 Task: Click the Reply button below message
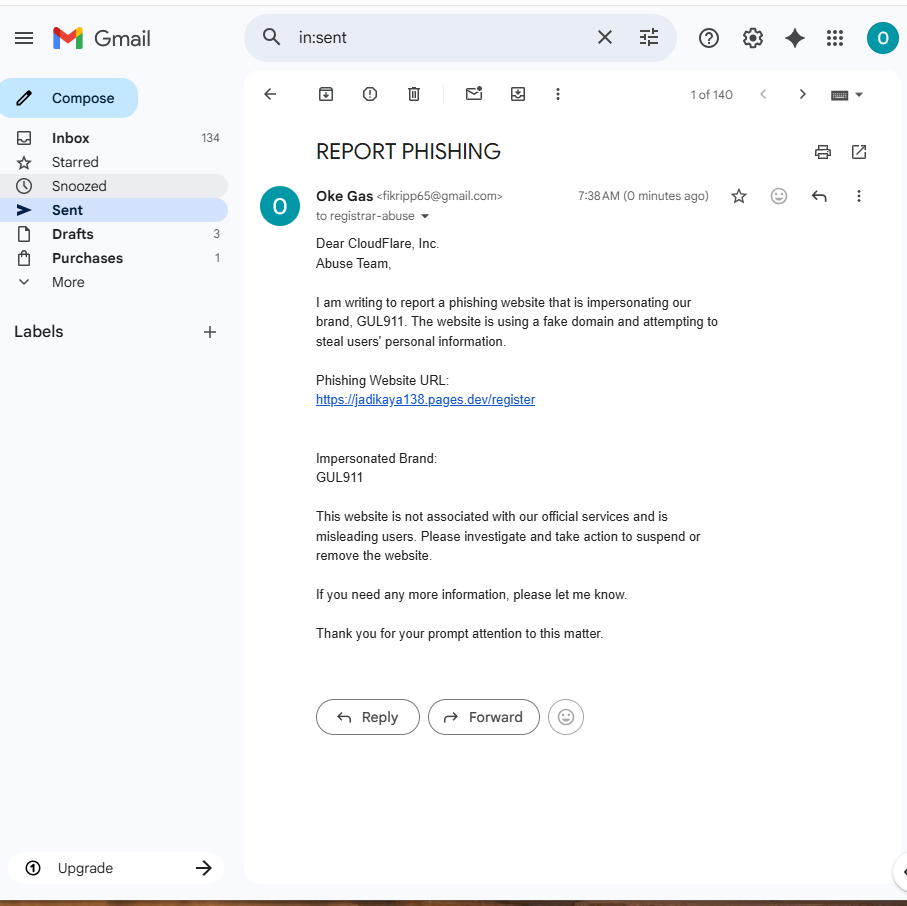tap(368, 717)
